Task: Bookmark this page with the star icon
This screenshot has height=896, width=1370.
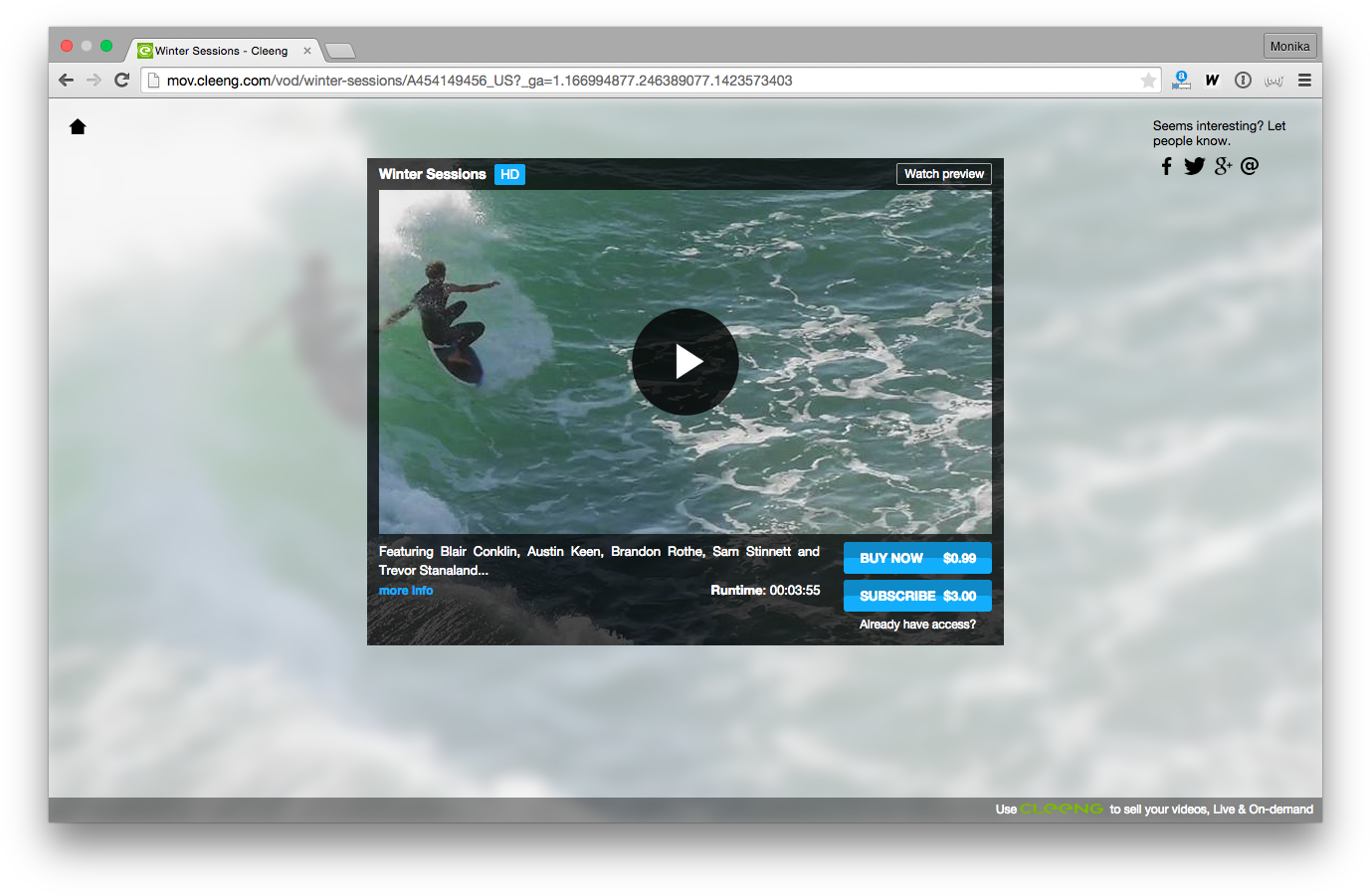Action: tap(1148, 81)
